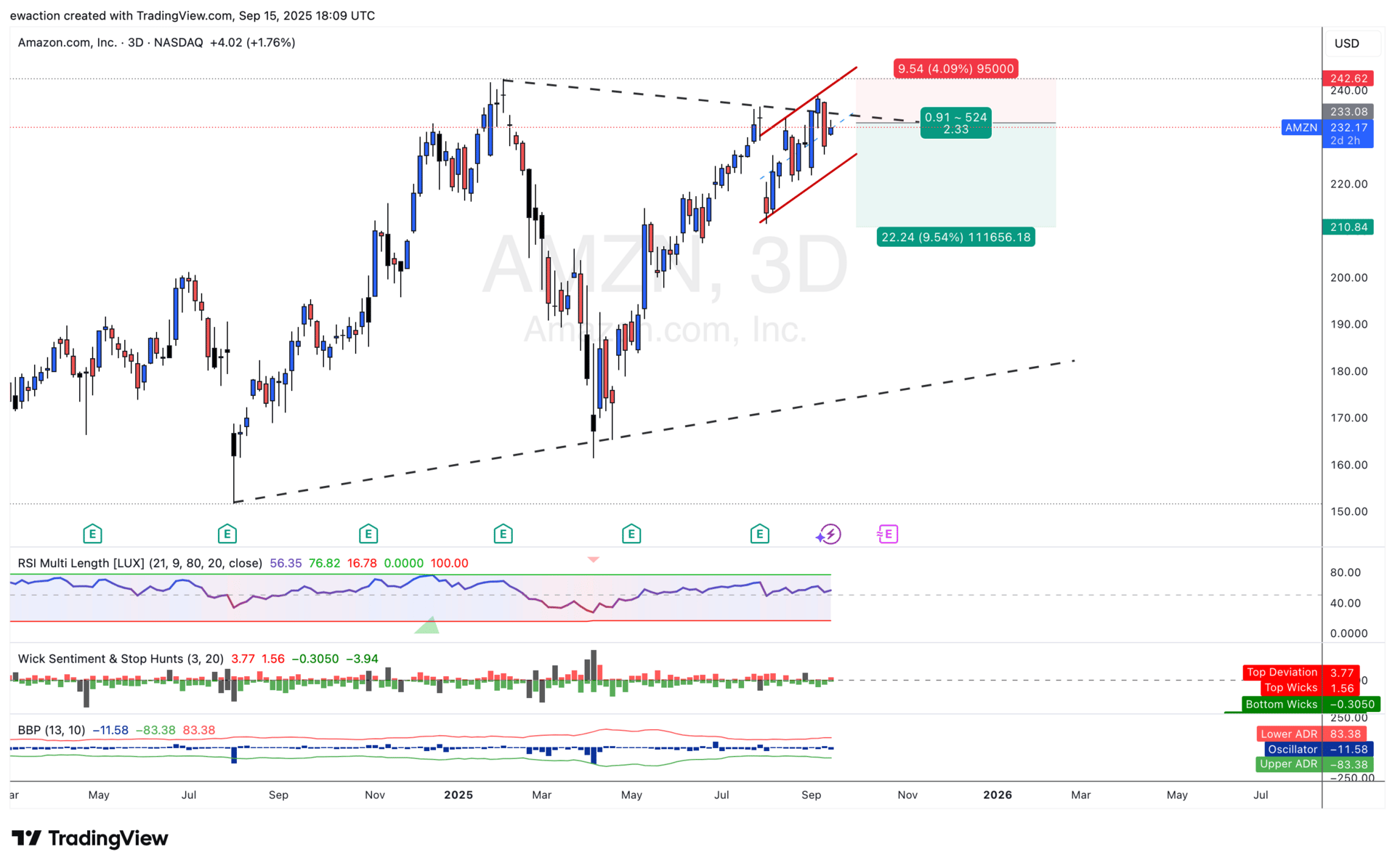Viewport: 1395px width, 868px height.
Task: Click the earnings marker near August 2024
Action: tap(227, 535)
